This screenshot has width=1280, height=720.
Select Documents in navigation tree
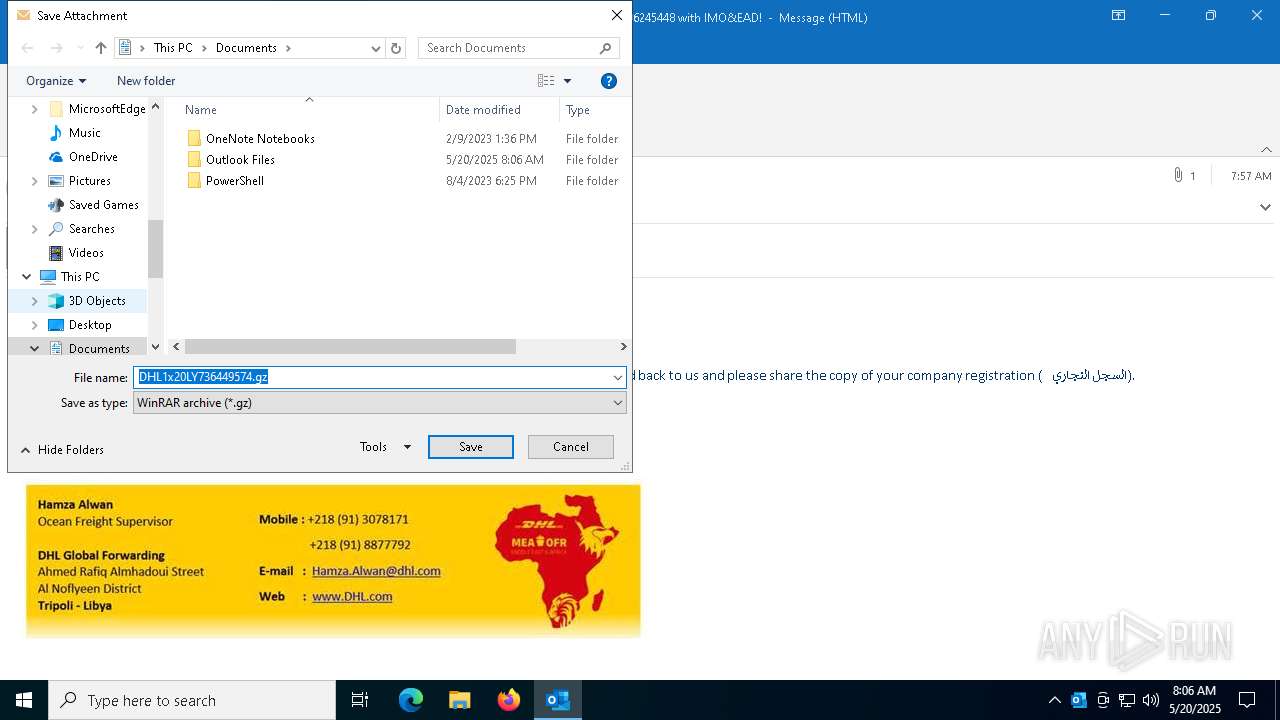89,348
